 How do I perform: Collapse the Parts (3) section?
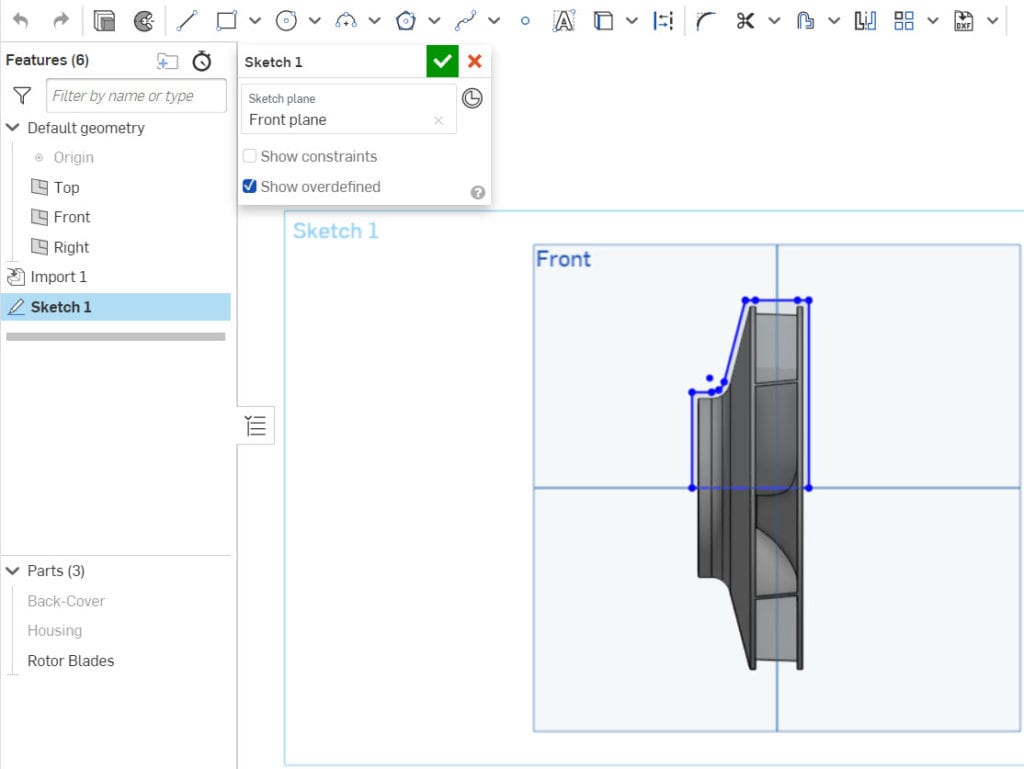(x=12, y=570)
